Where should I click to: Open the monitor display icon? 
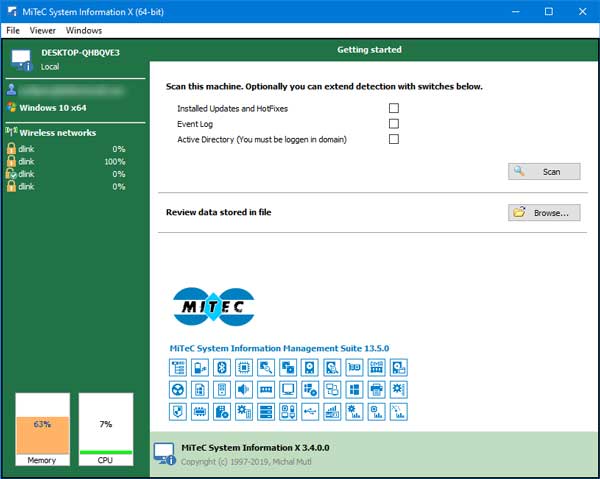(x=288, y=389)
